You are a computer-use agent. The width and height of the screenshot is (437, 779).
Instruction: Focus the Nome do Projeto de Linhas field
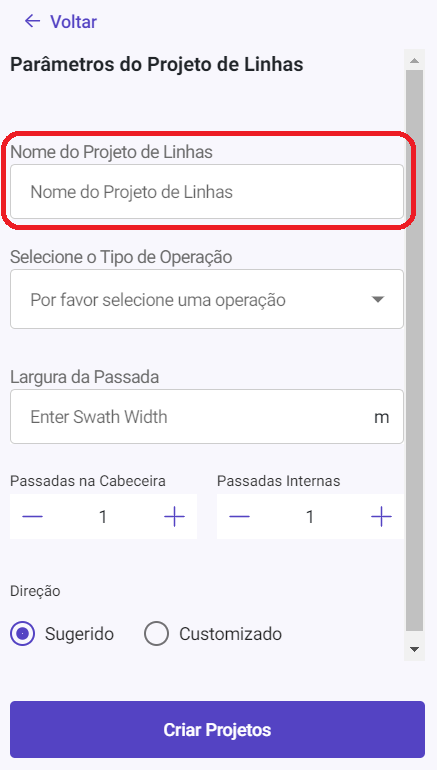pos(207,192)
